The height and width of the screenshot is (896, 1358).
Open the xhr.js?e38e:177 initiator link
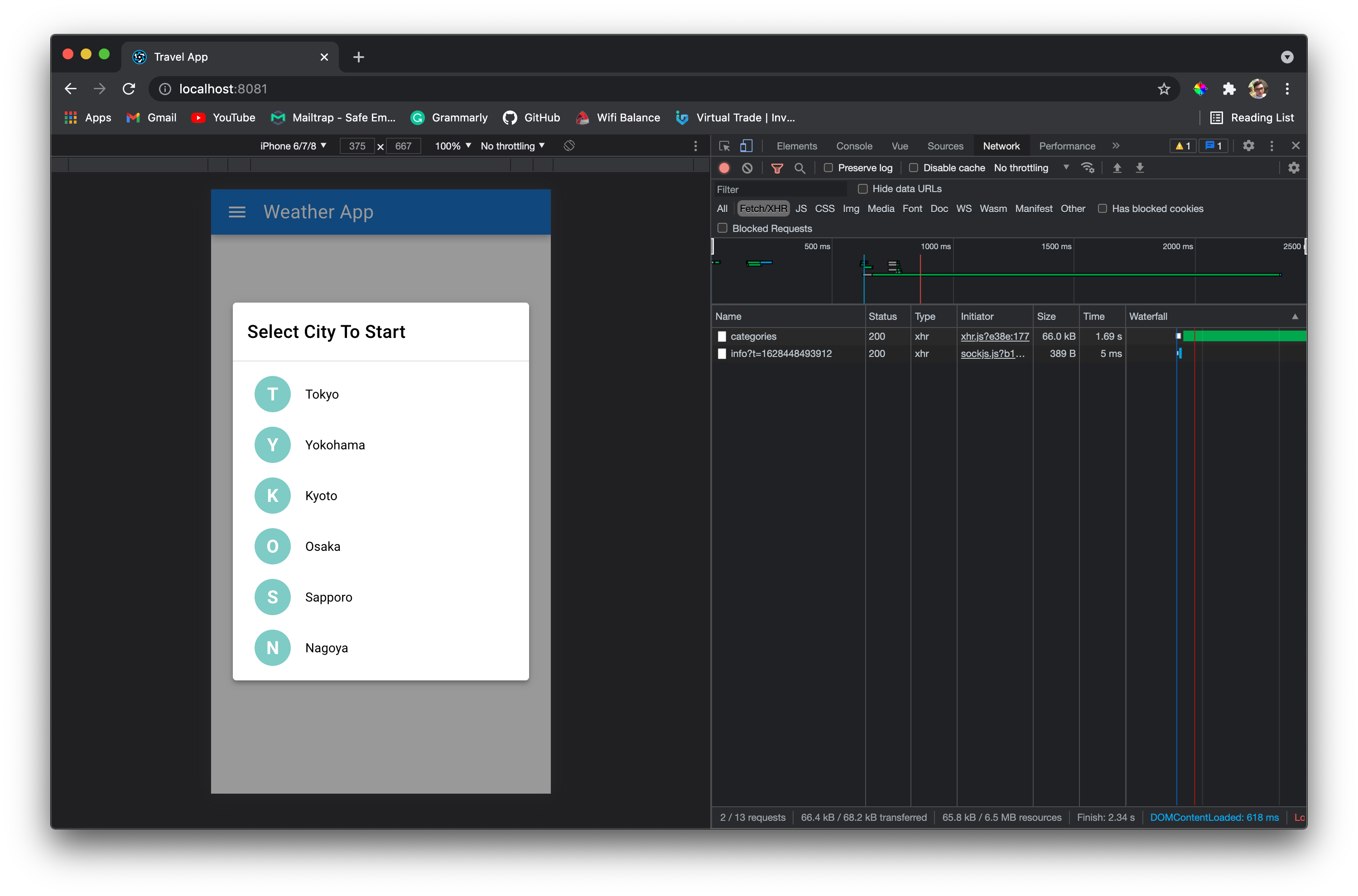tap(994, 337)
